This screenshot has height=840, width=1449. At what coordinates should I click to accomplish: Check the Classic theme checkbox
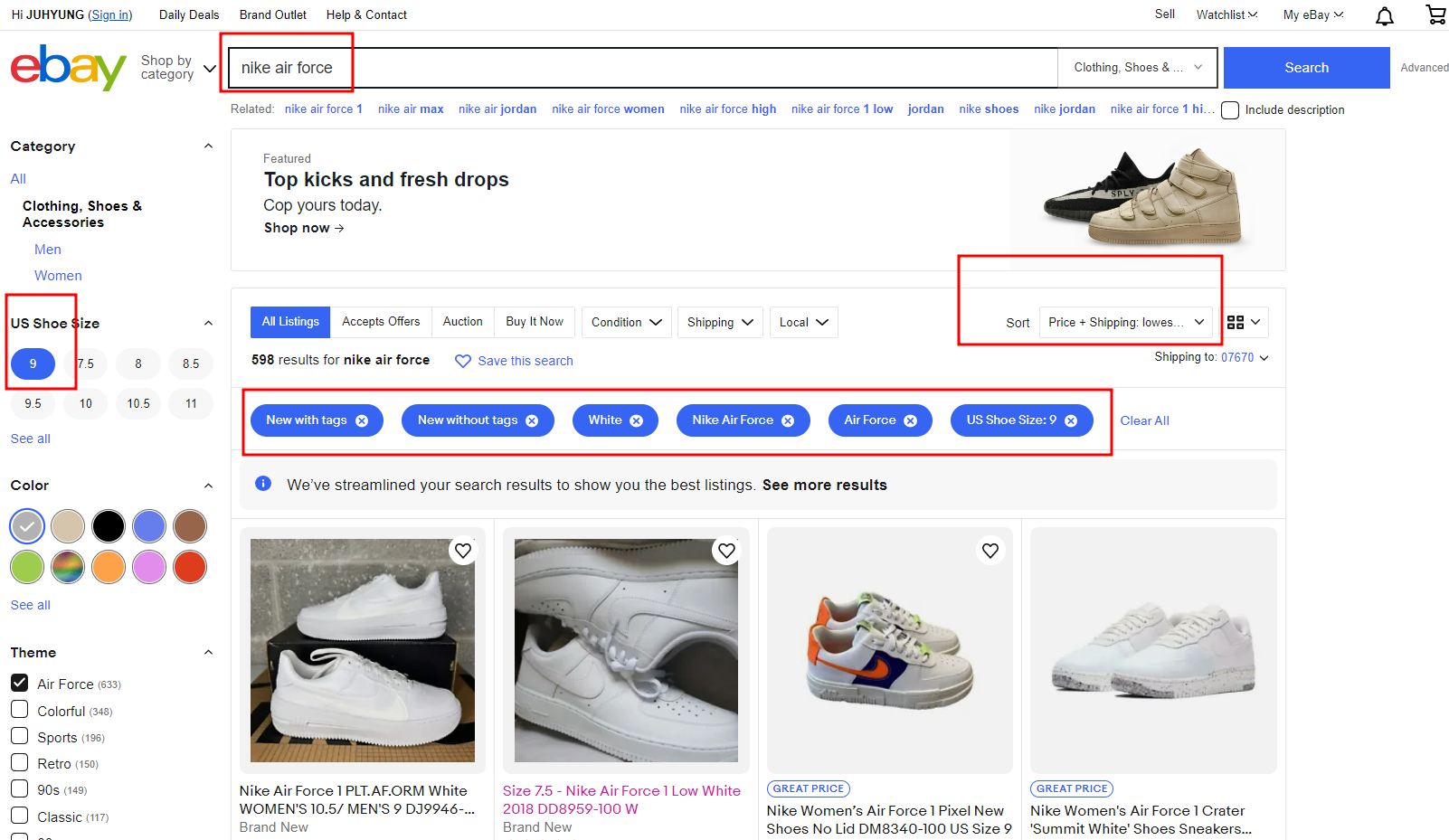(x=20, y=816)
